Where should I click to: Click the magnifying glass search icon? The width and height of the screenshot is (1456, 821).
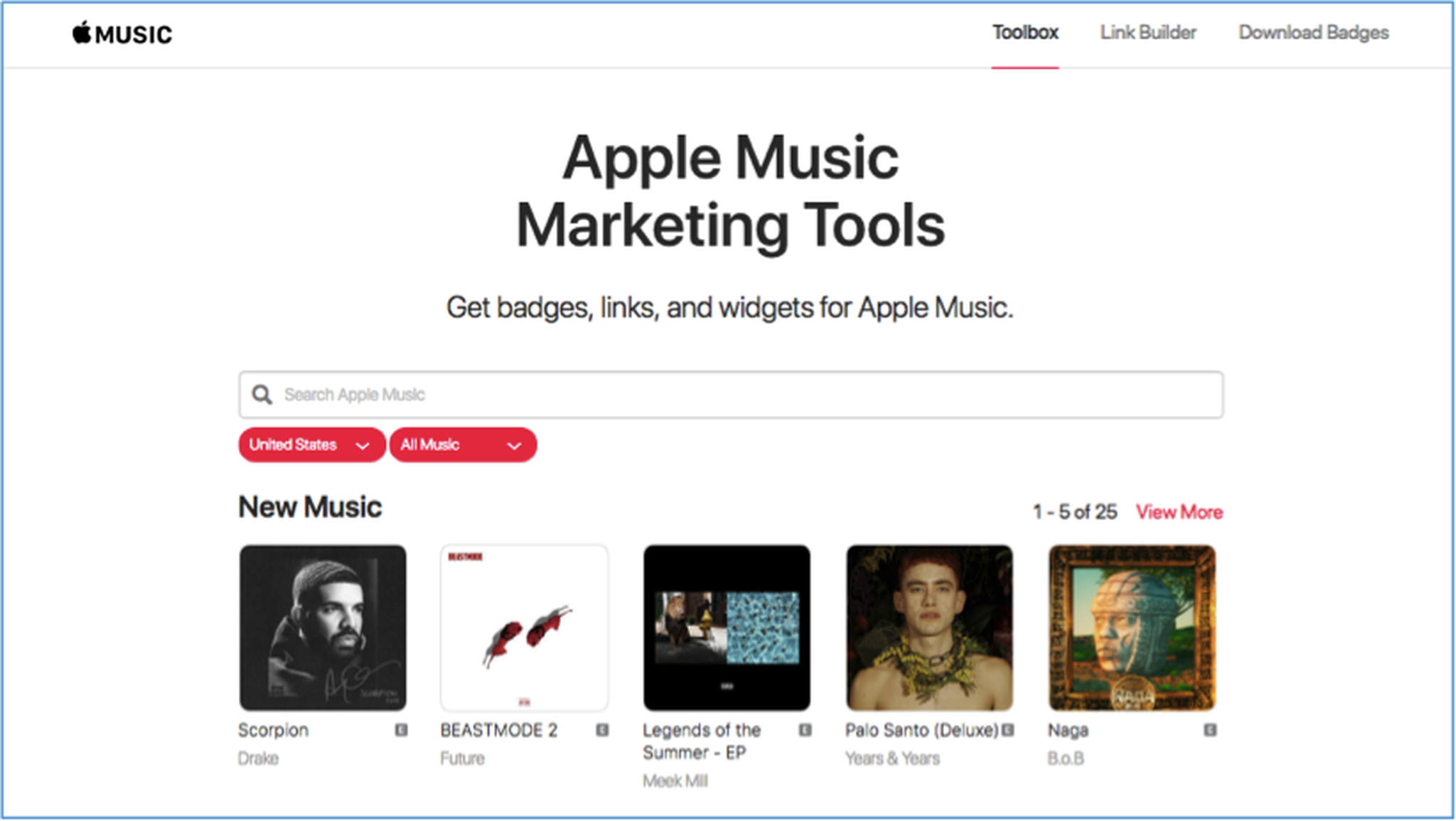264,395
